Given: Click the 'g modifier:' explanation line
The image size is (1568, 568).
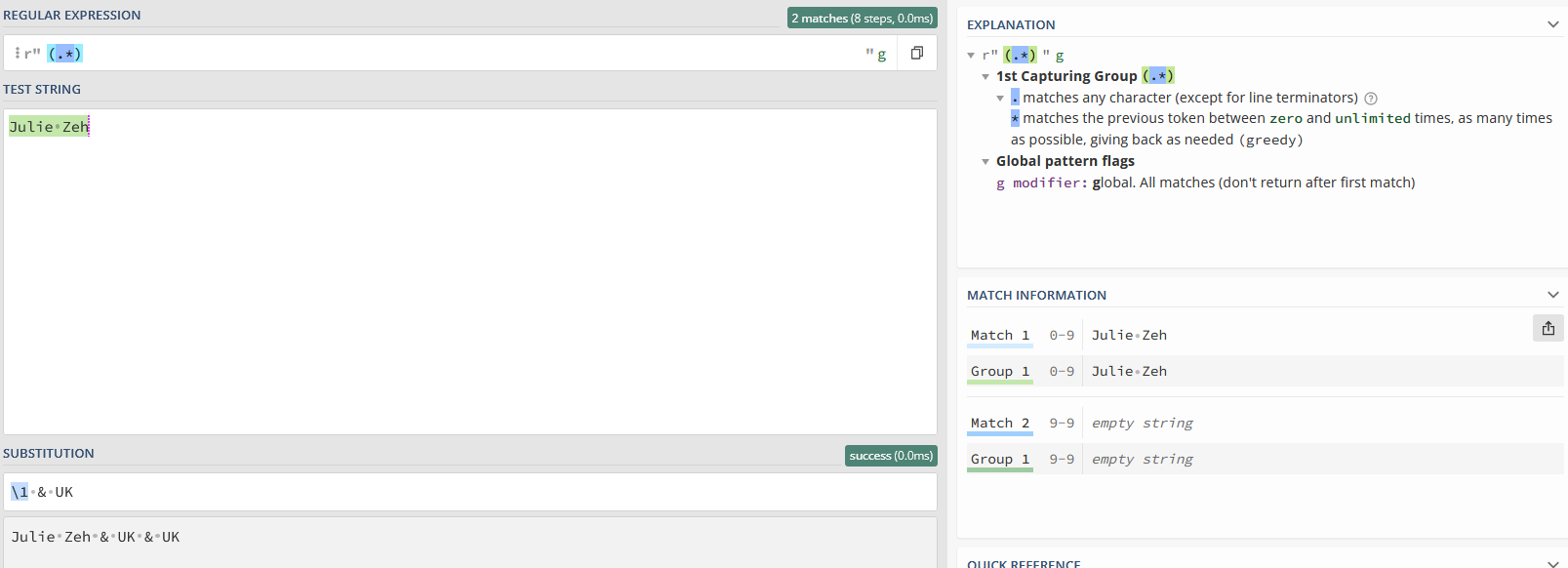Looking at the screenshot, I should click(x=1205, y=183).
